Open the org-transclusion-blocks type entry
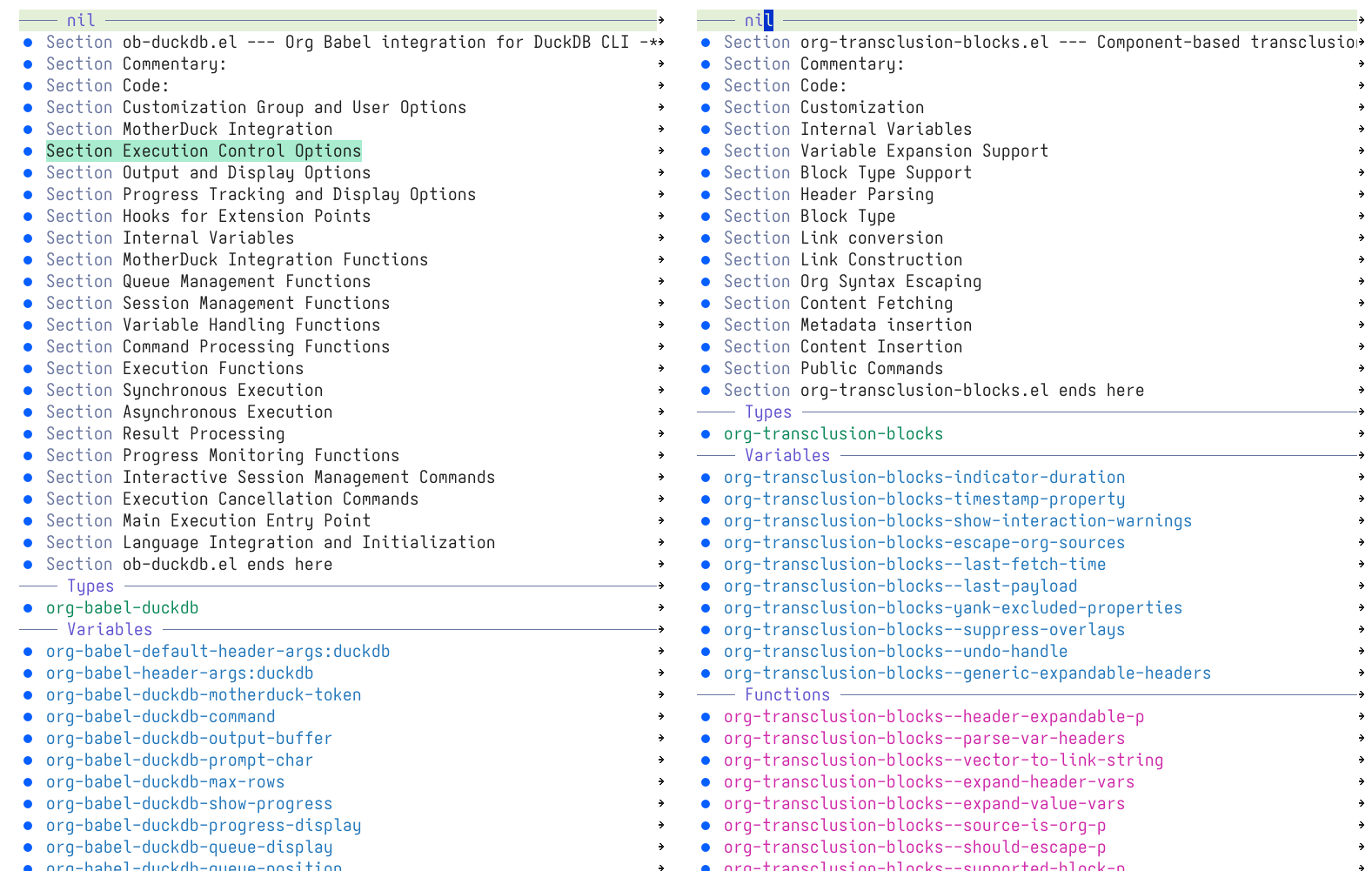This screenshot has height=871, width=1372. tap(833, 433)
